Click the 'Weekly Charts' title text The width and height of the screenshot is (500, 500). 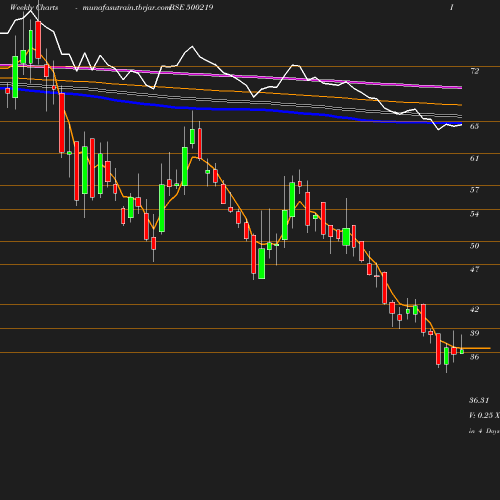click(34, 7)
